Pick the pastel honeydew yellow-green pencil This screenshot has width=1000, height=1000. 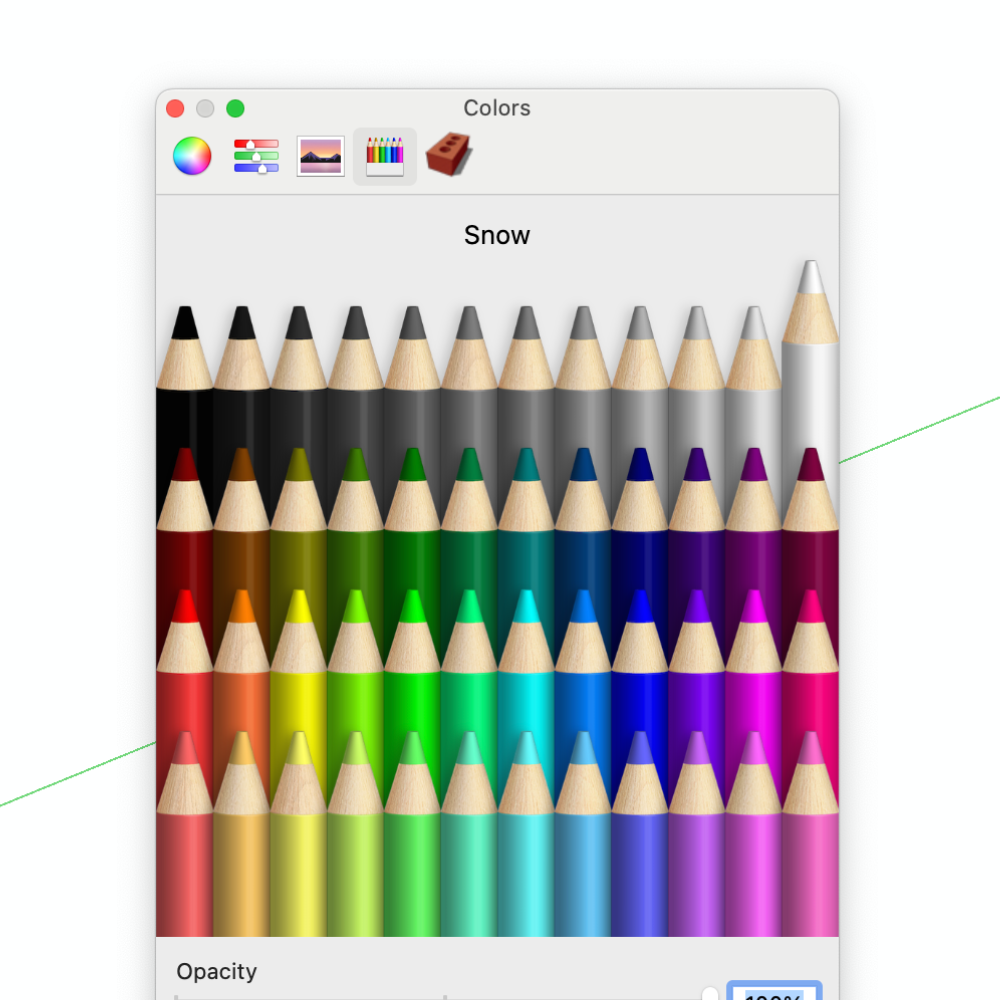click(355, 833)
